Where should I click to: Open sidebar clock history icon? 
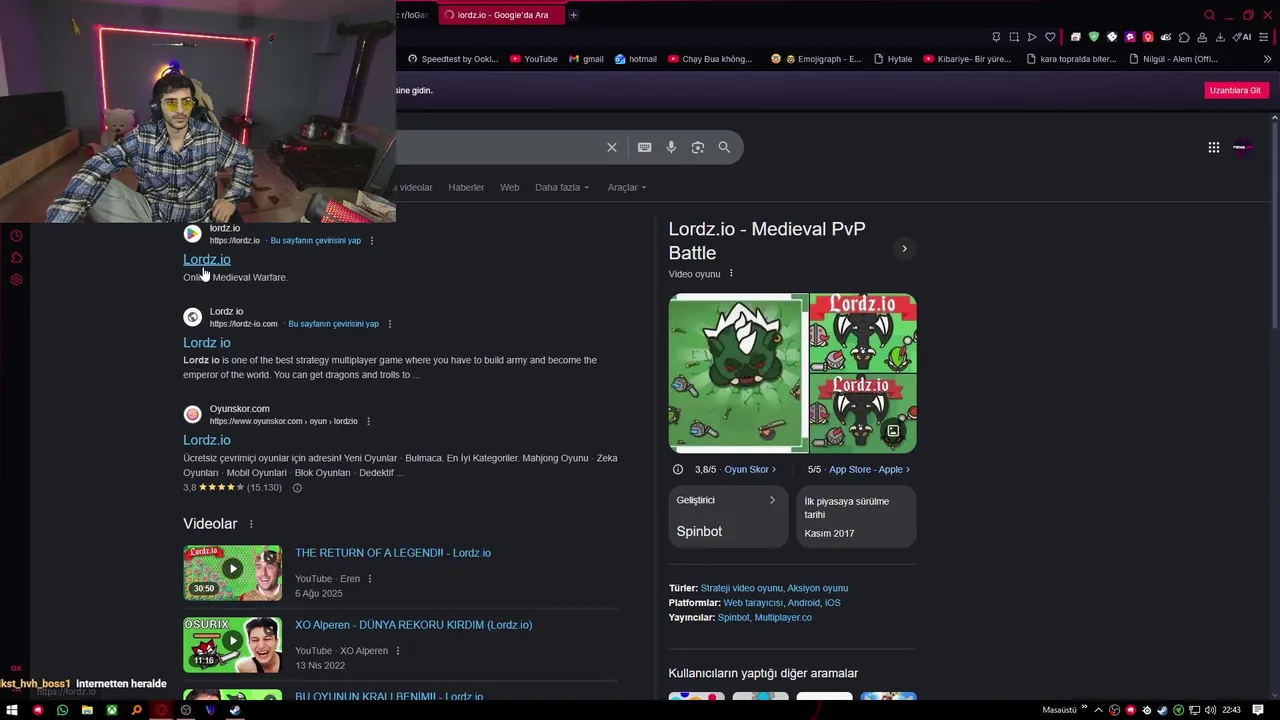16,236
